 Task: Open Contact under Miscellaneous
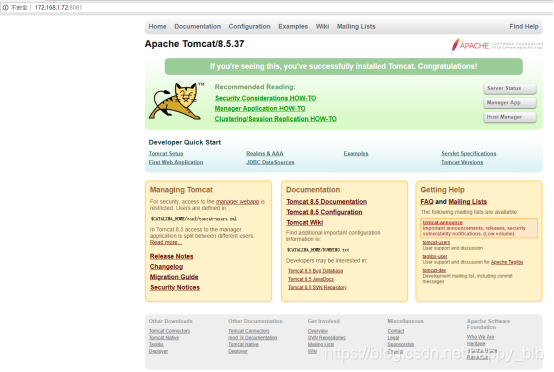click(x=396, y=331)
